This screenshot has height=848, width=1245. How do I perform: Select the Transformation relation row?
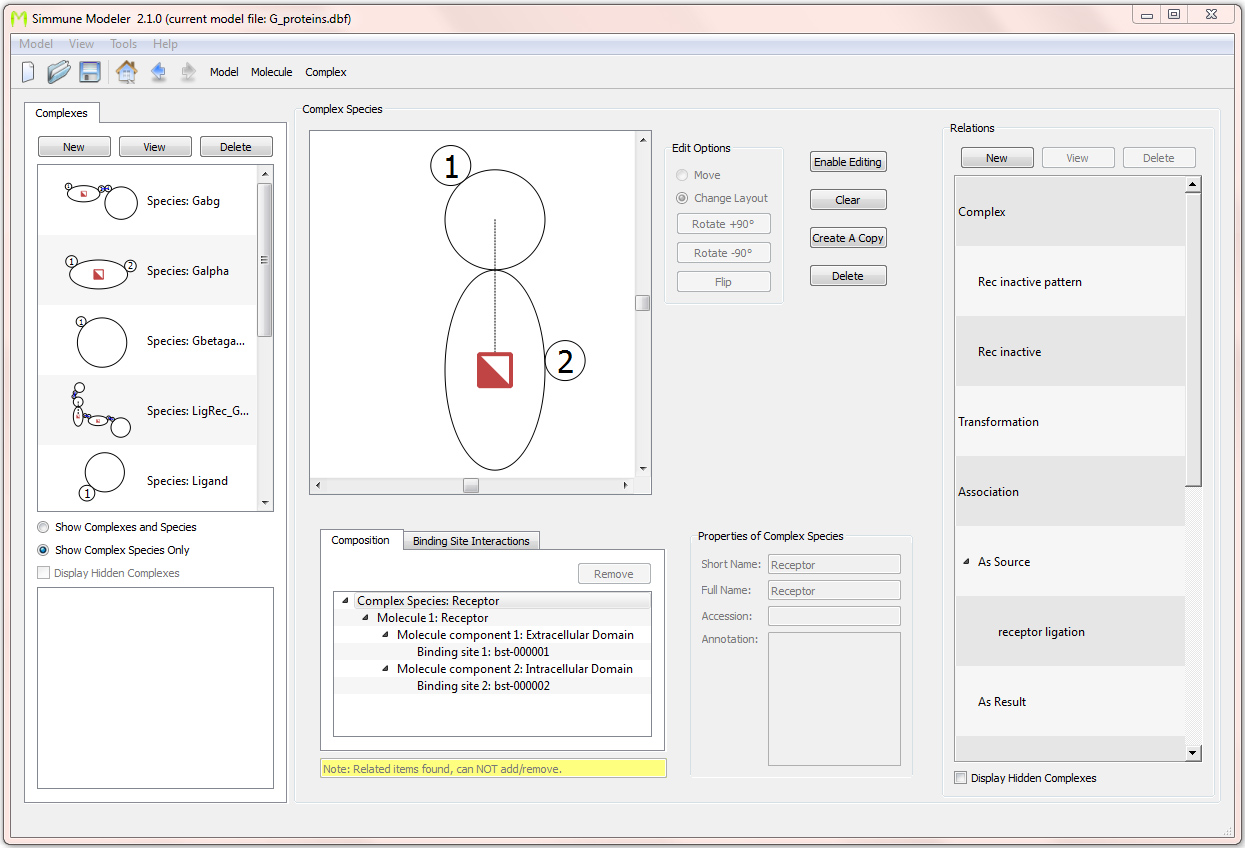(1070, 422)
